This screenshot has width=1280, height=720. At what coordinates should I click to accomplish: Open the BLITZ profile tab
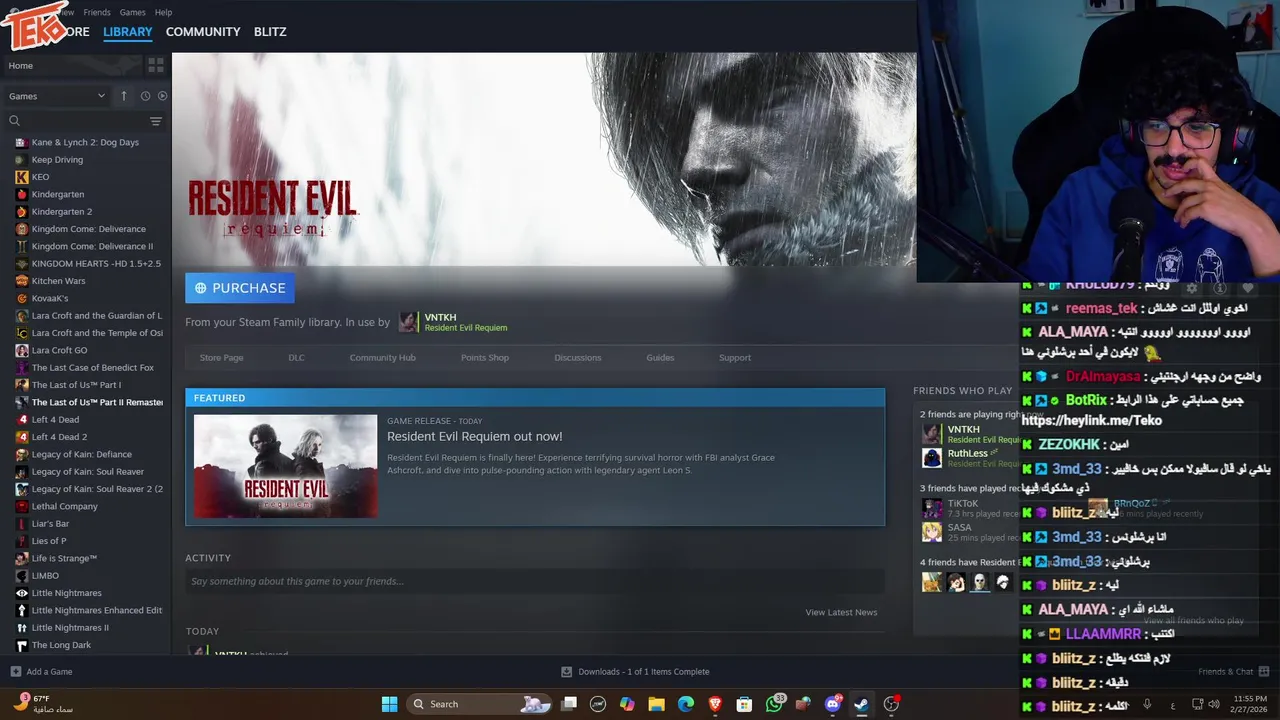tap(270, 32)
